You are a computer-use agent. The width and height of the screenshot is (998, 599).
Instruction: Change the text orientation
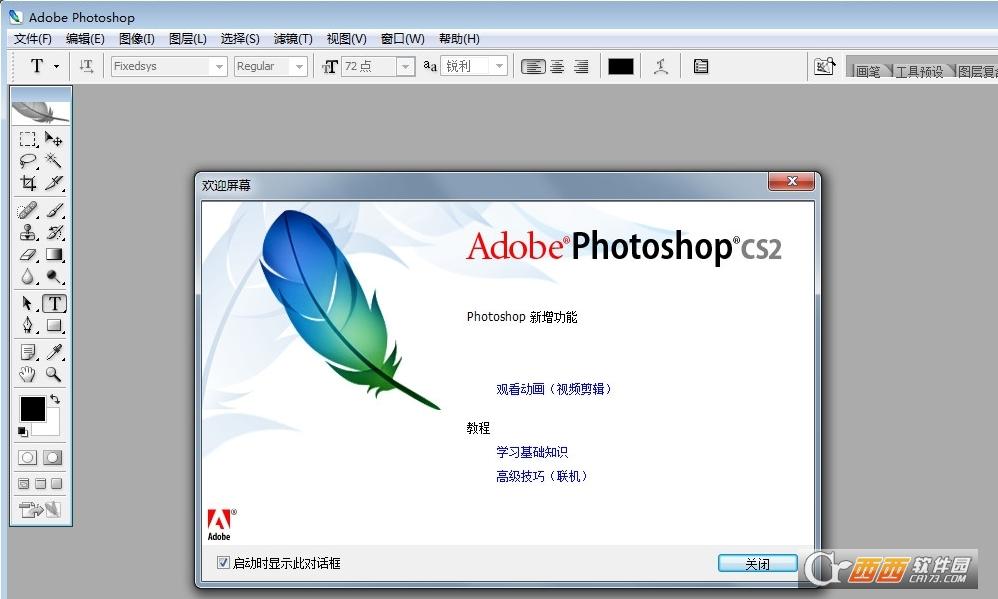[87, 66]
